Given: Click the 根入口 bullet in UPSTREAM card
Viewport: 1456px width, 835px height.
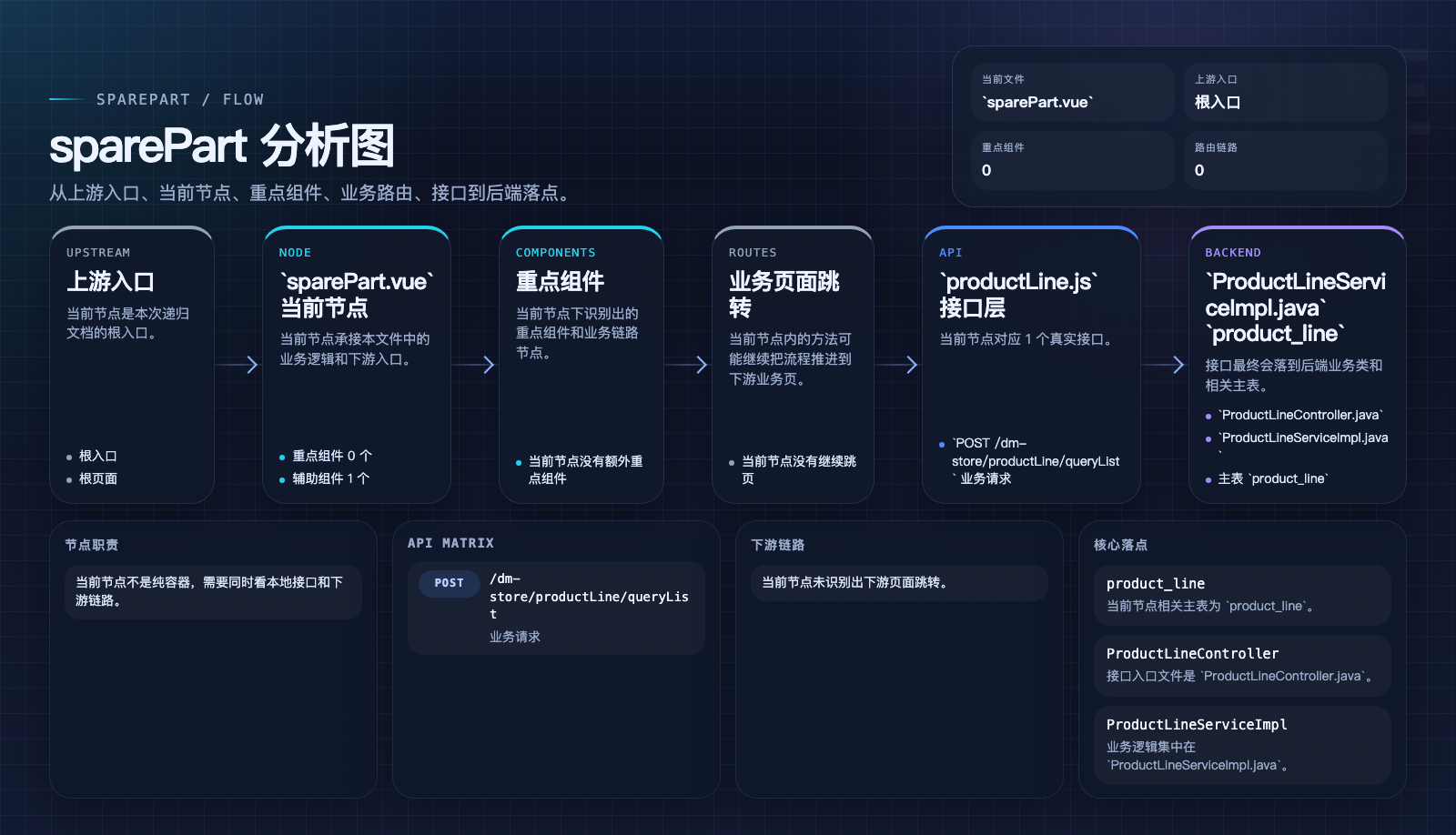Looking at the screenshot, I should coord(97,456).
